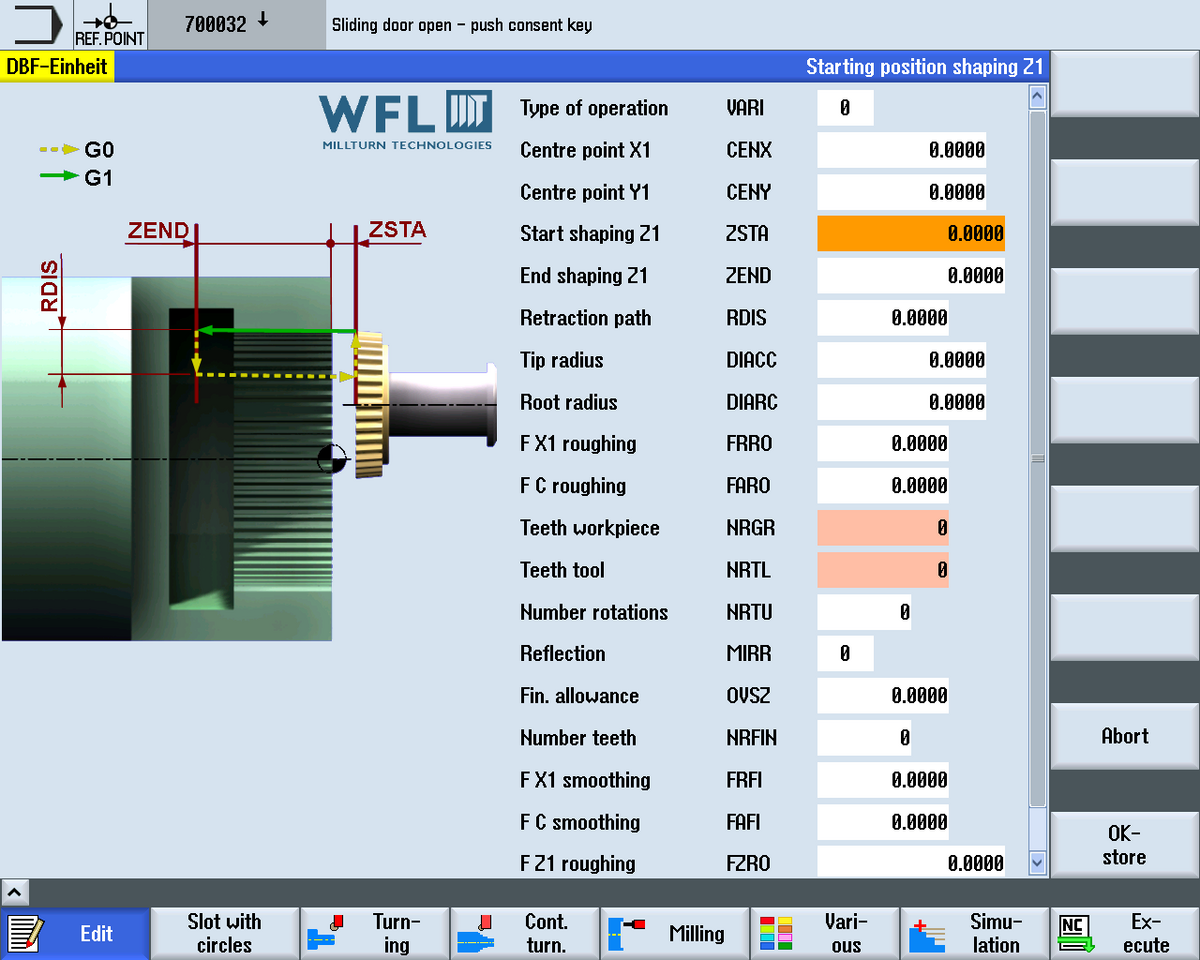1200x960 pixels.
Task: Toggle the MIRR reflection setting
Action: pos(845,654)
